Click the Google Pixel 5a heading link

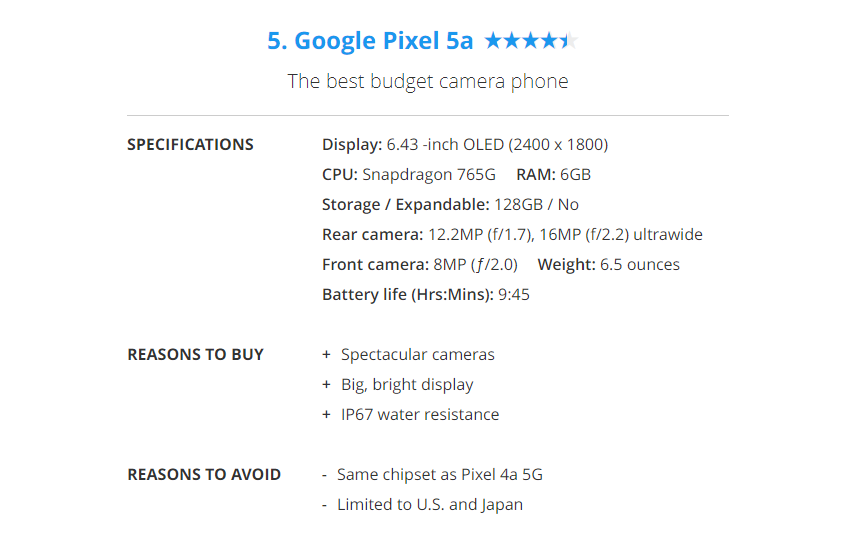coord(370,41)
